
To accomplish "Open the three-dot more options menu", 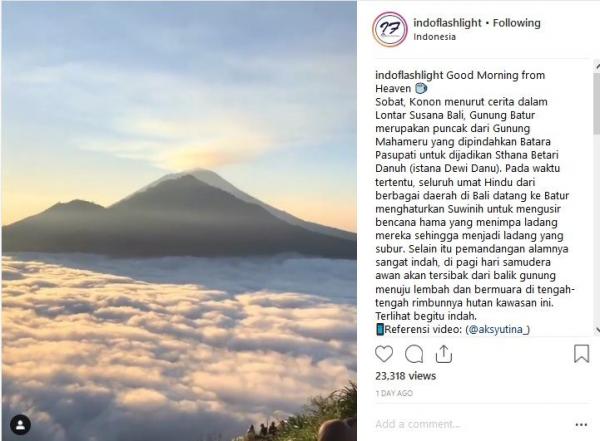I will [581, 425].
